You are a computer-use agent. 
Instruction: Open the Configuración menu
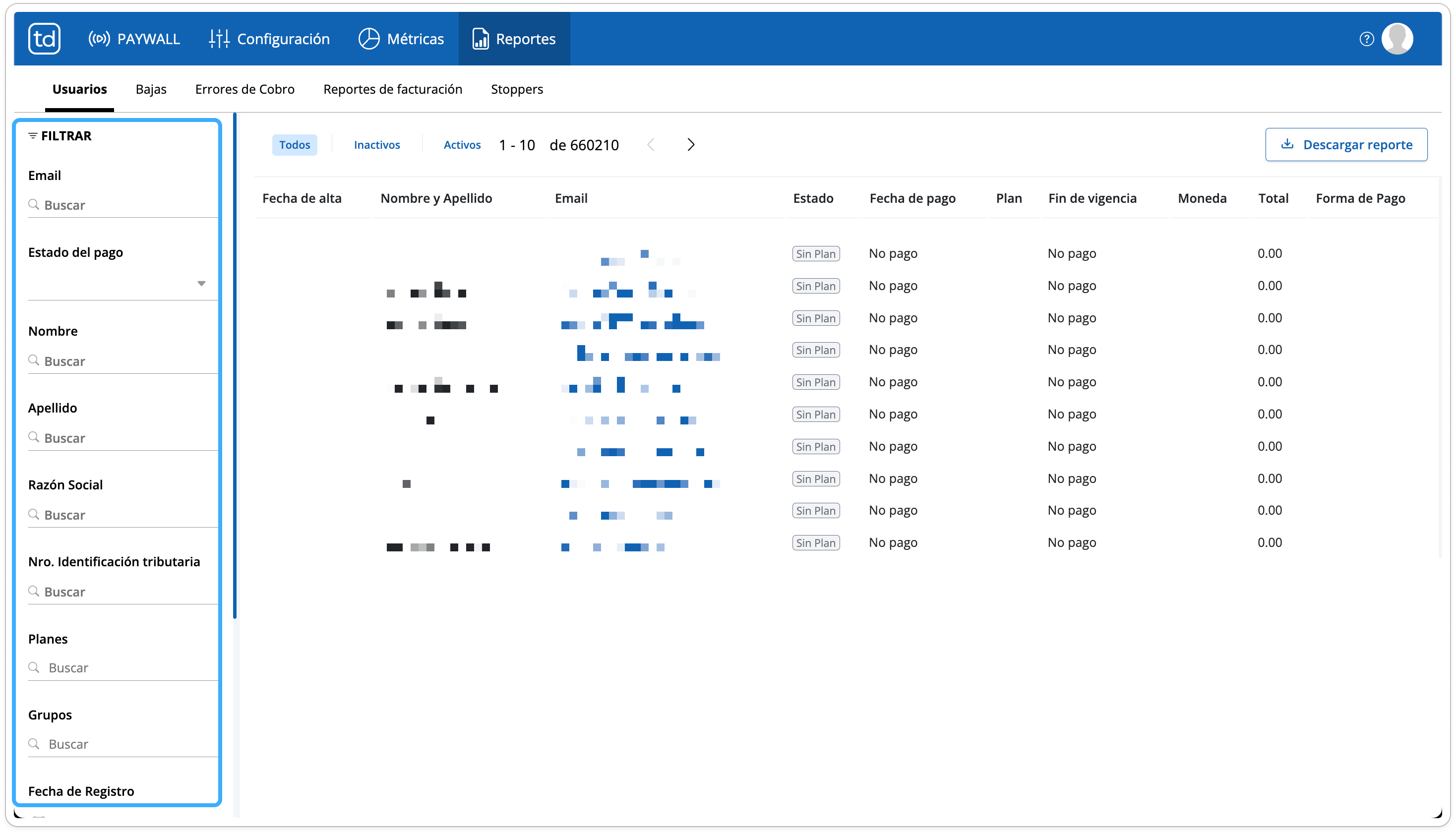click(269, 39)
